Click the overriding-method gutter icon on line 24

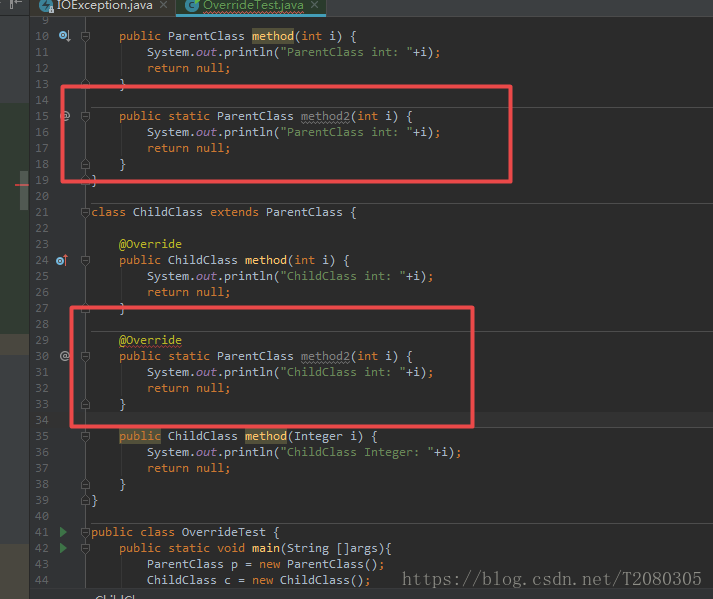[x=62, y=260]
